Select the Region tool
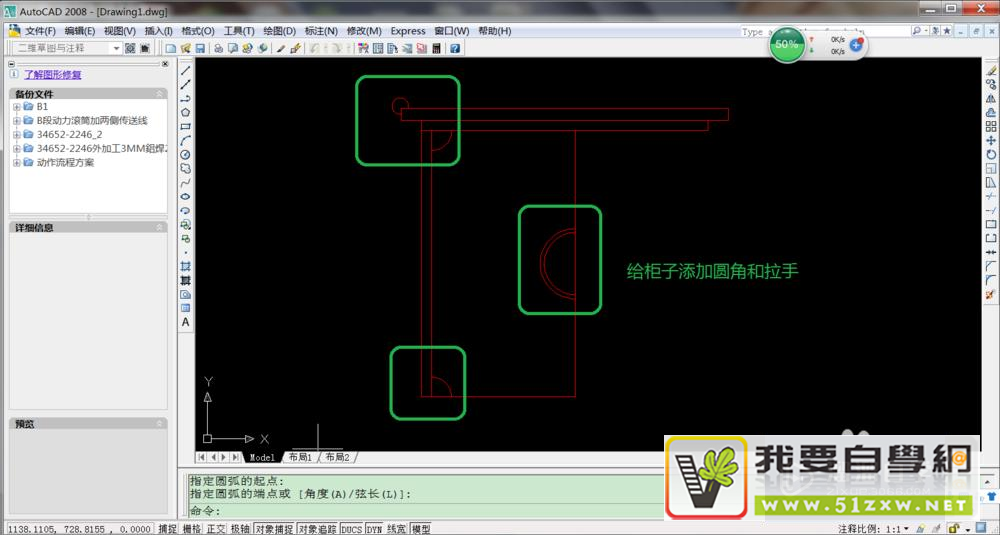Screen dimensions: 1000x535 [186, 295]
